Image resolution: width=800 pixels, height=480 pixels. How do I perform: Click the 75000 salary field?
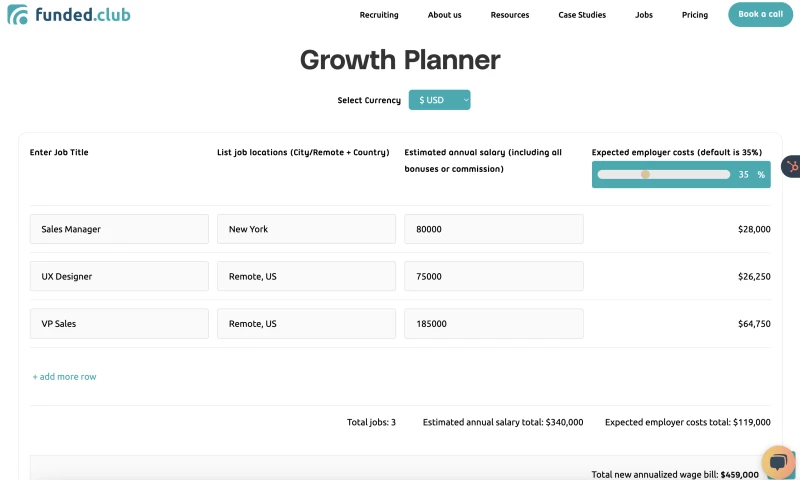point(494,276)
